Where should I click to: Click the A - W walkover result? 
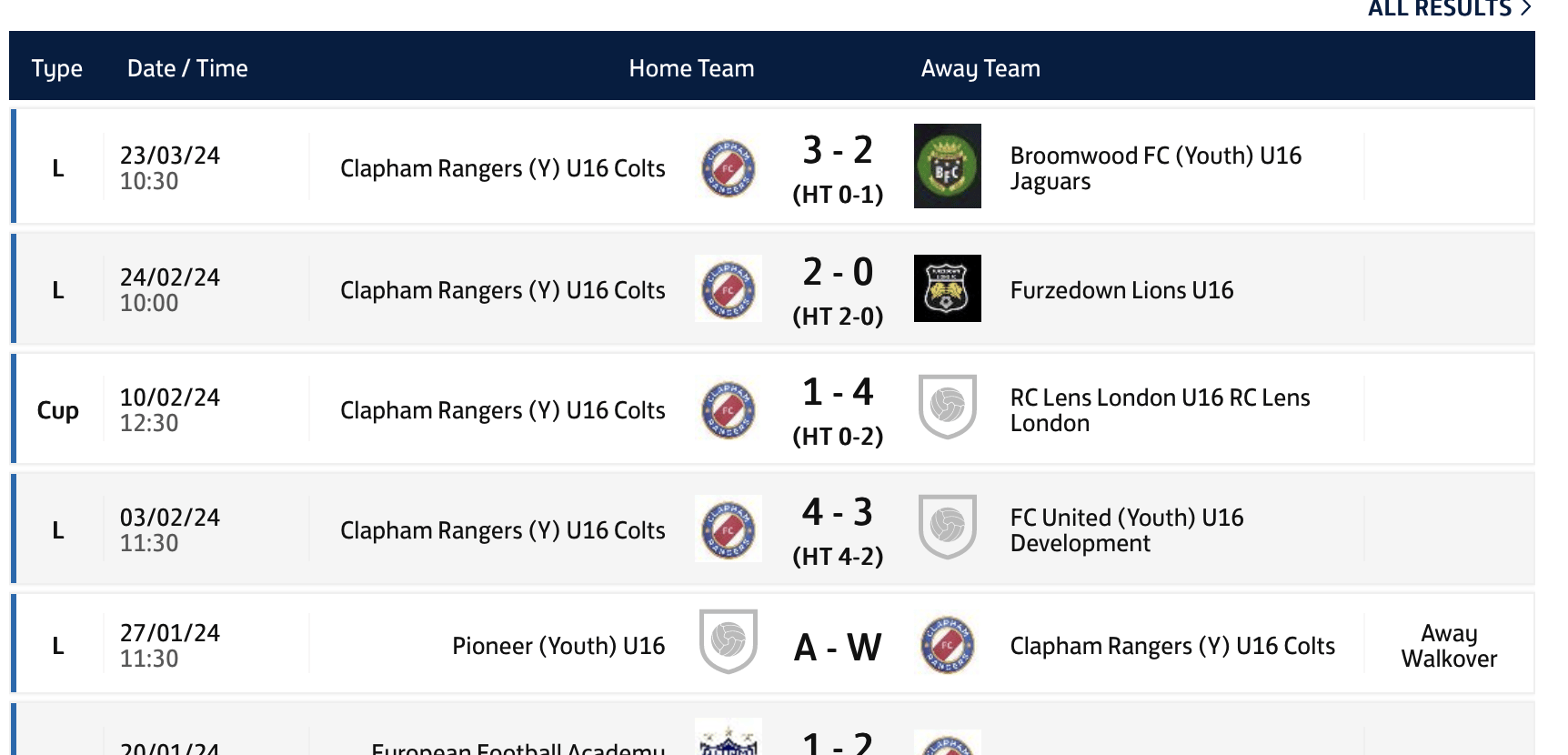(838, 648)
